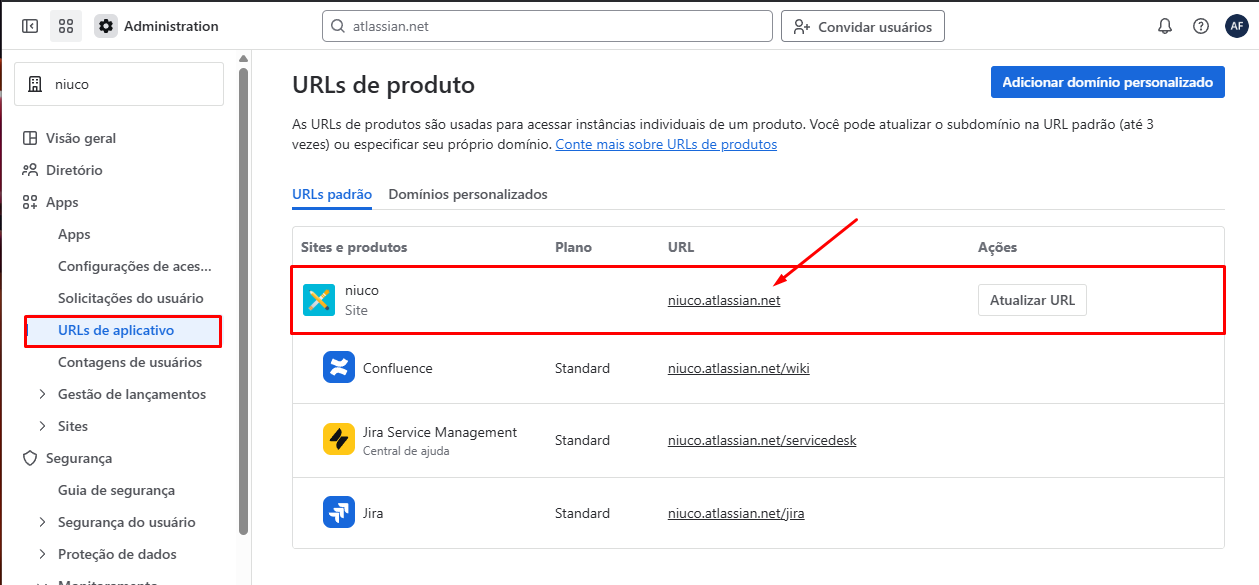Click the Ações column header

[997, 247]
